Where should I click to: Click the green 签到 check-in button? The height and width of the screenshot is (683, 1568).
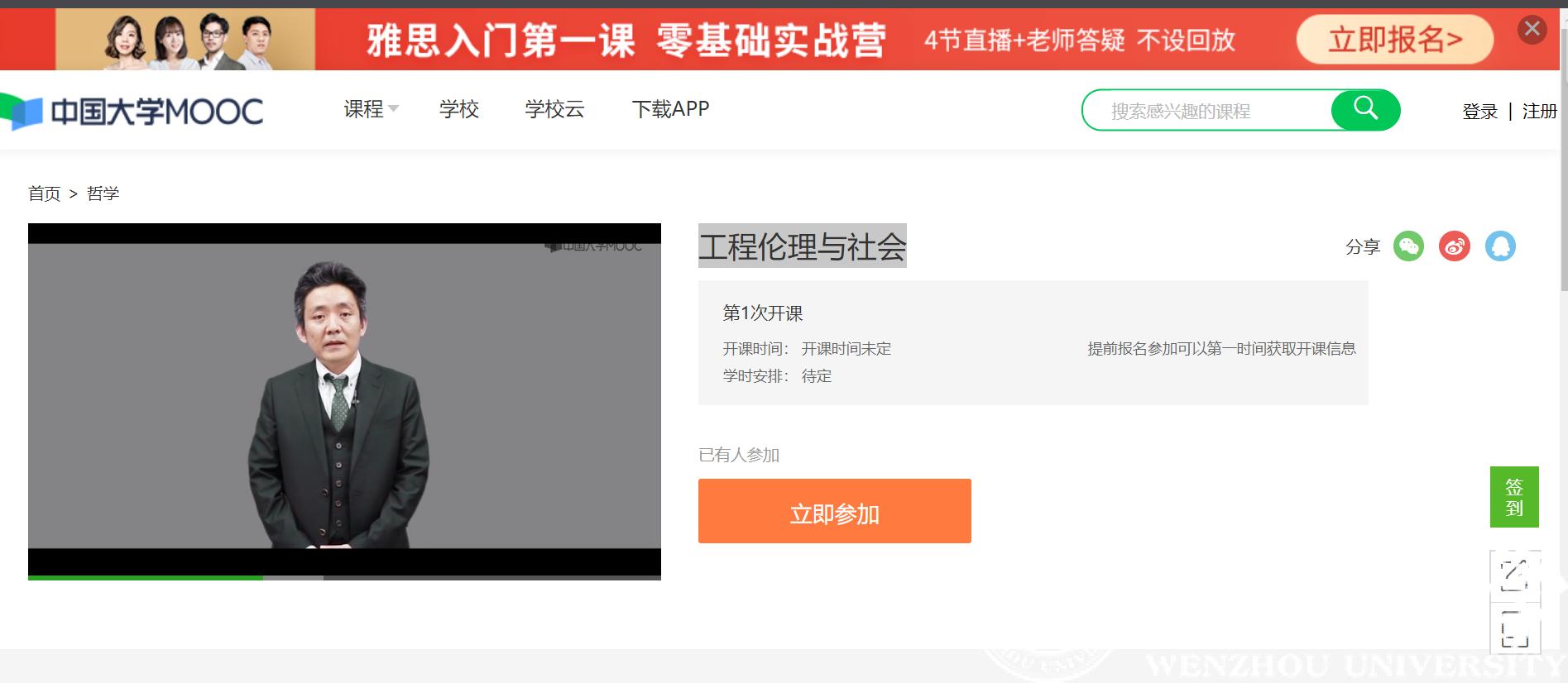(1513, 497)
